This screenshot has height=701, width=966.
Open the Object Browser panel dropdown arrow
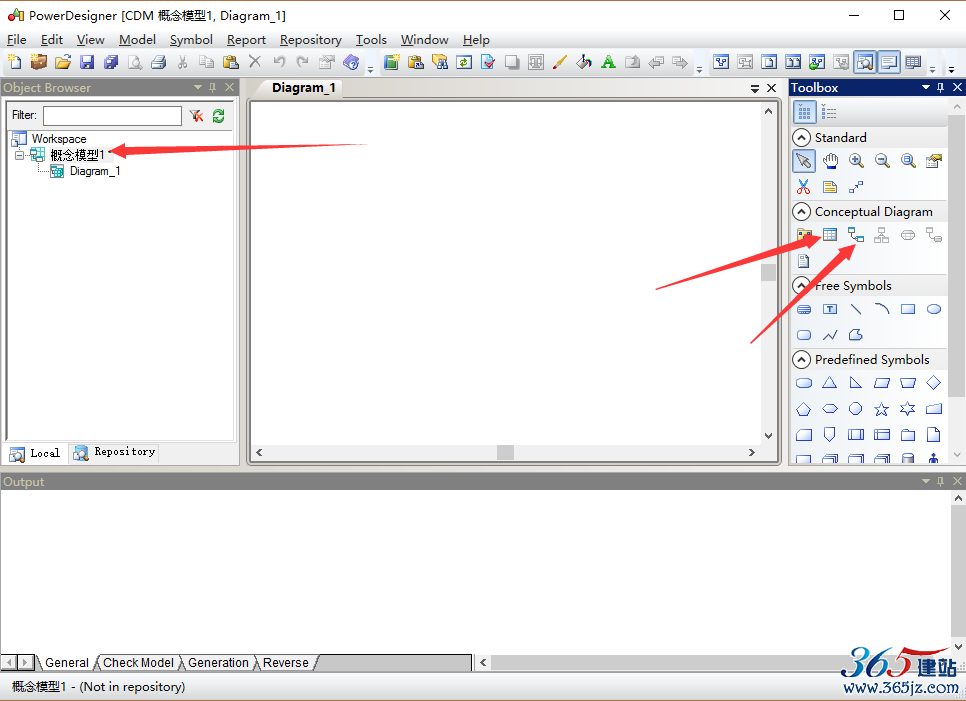tap(198, 87)
